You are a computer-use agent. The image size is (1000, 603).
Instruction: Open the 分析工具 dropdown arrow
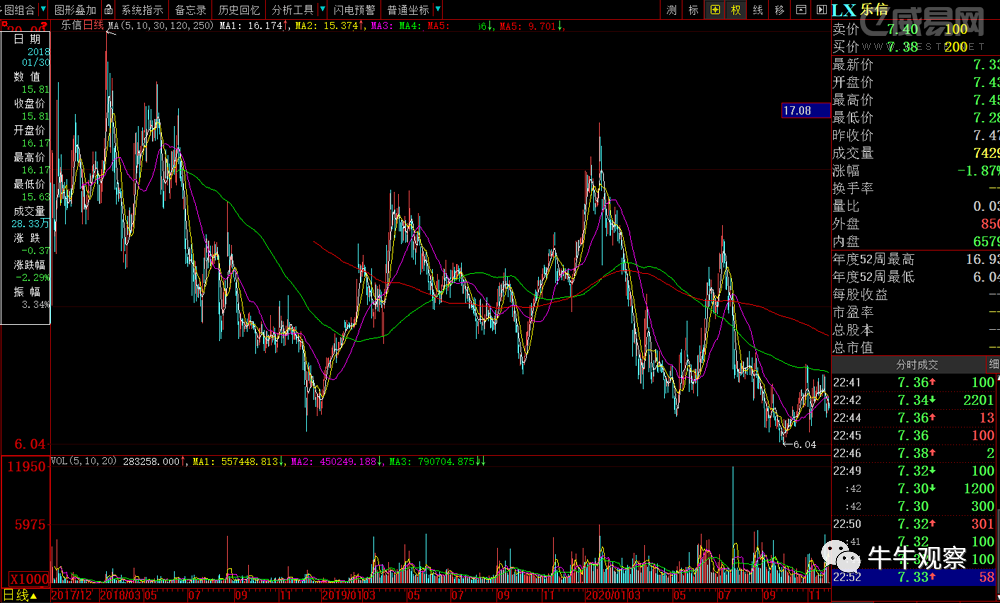(322, 10)
